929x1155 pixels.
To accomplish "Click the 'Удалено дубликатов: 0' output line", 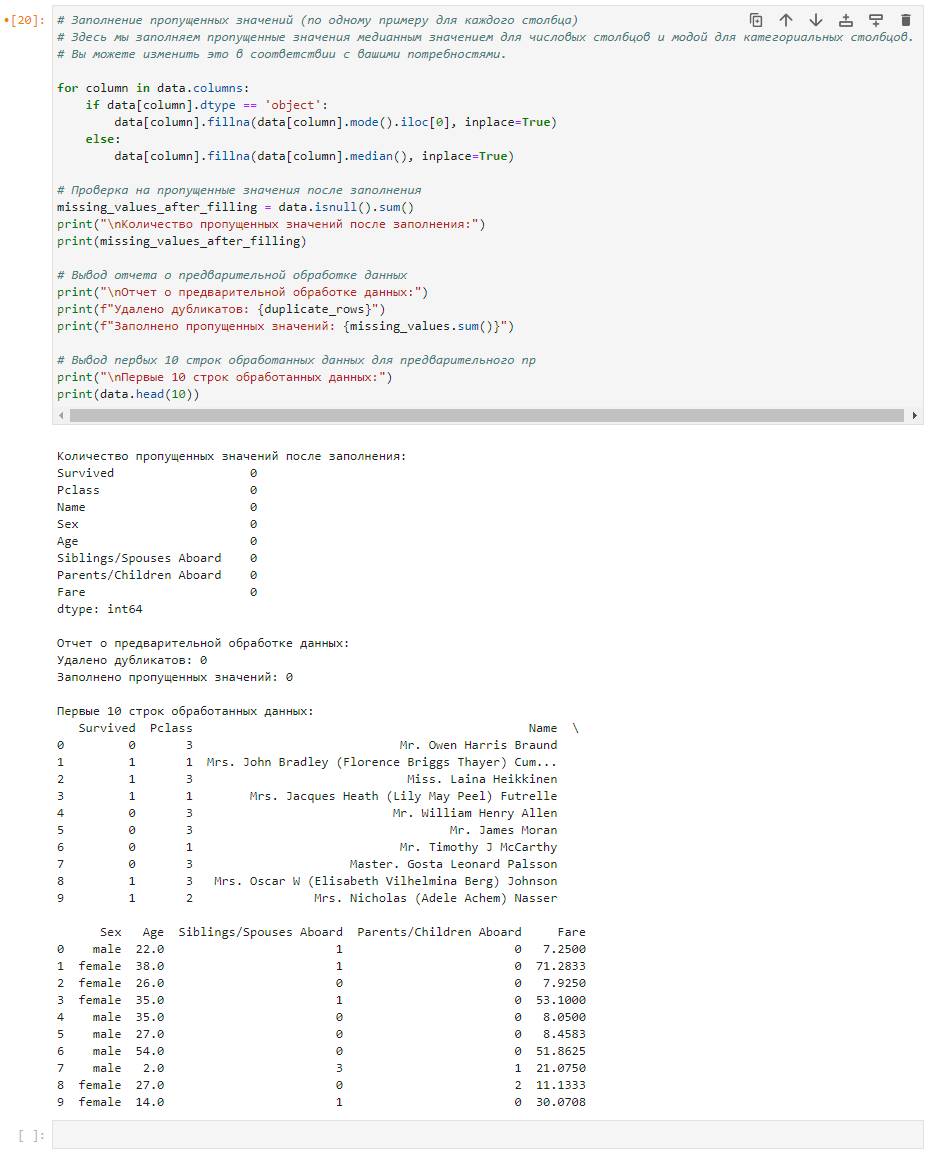I will (x=132, y=660).
